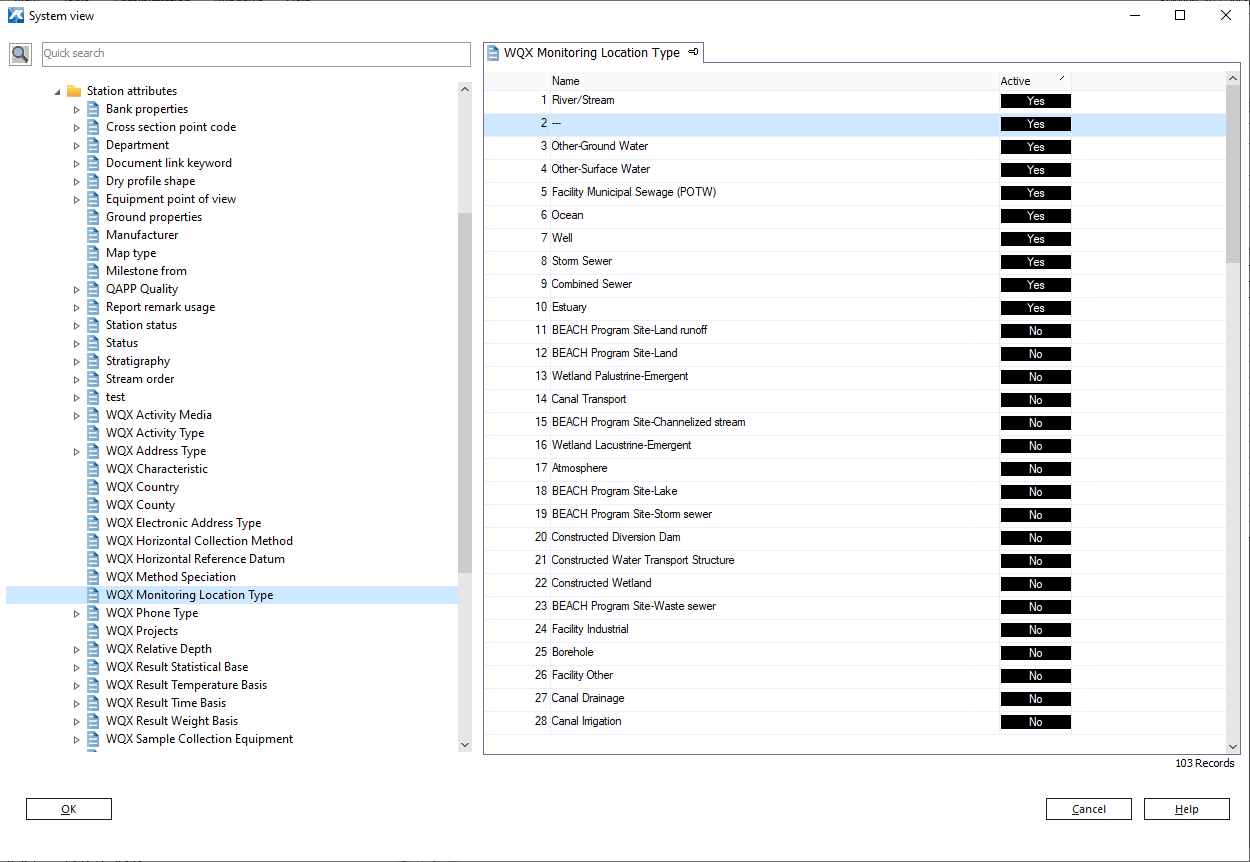The image size is (1250, 862).
Task: Click the Department document icon
Action: pyautogui.click(x=93, y=145)
